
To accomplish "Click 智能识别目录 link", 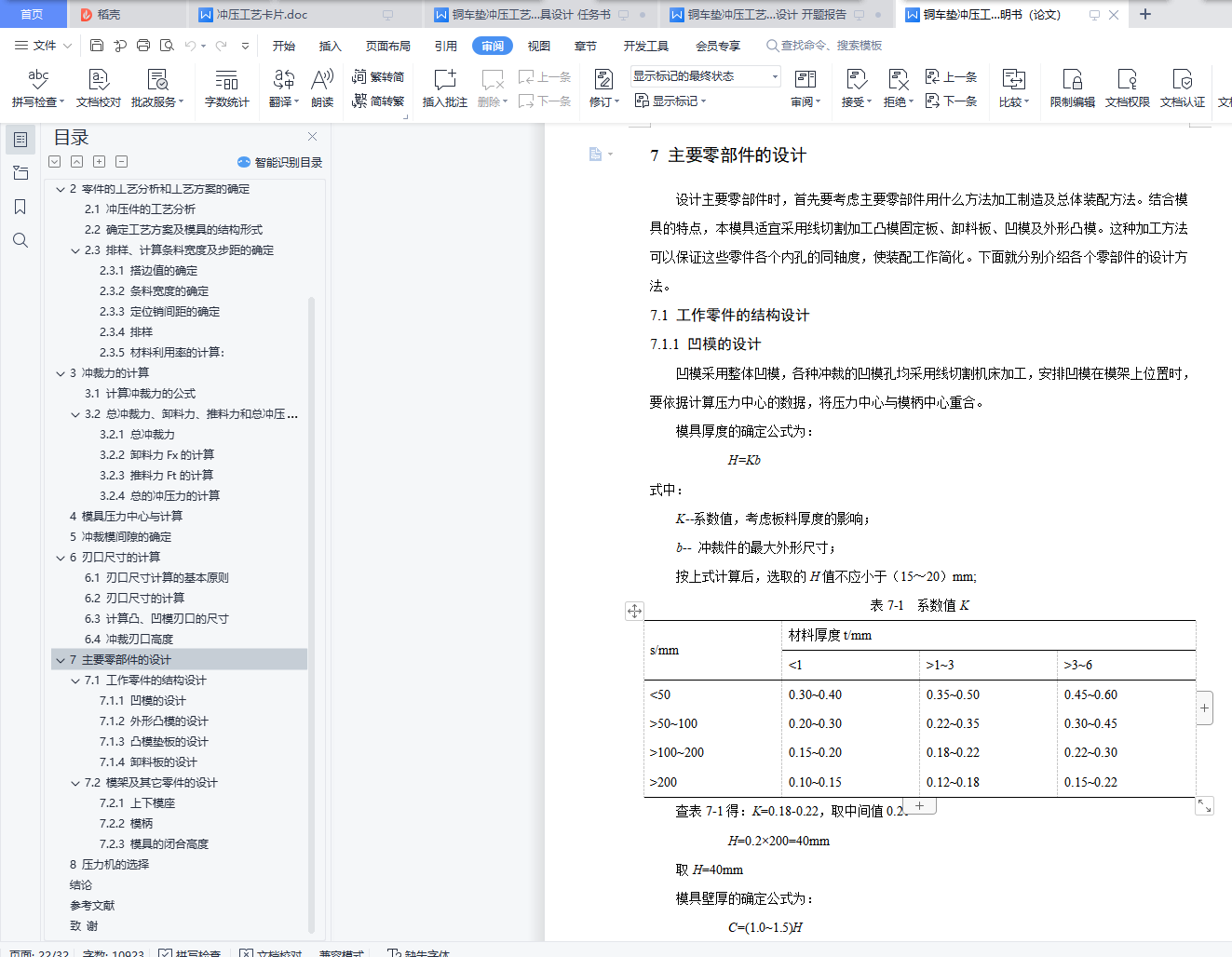I will pyautogui.click(x=280, y=162).
